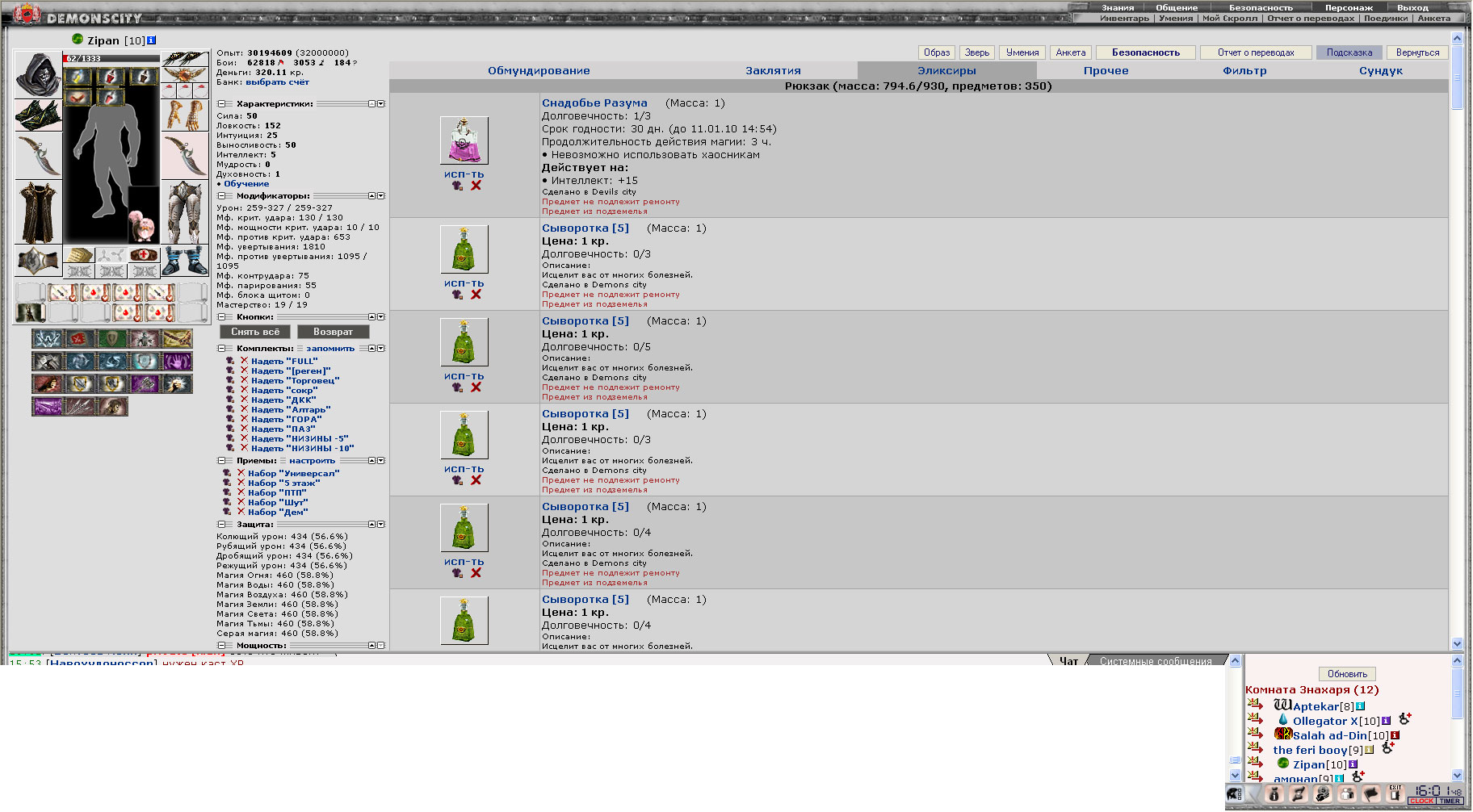Collapse the Защита section
The width and height of the screenshot is (1473, 812).
(220, 525)
